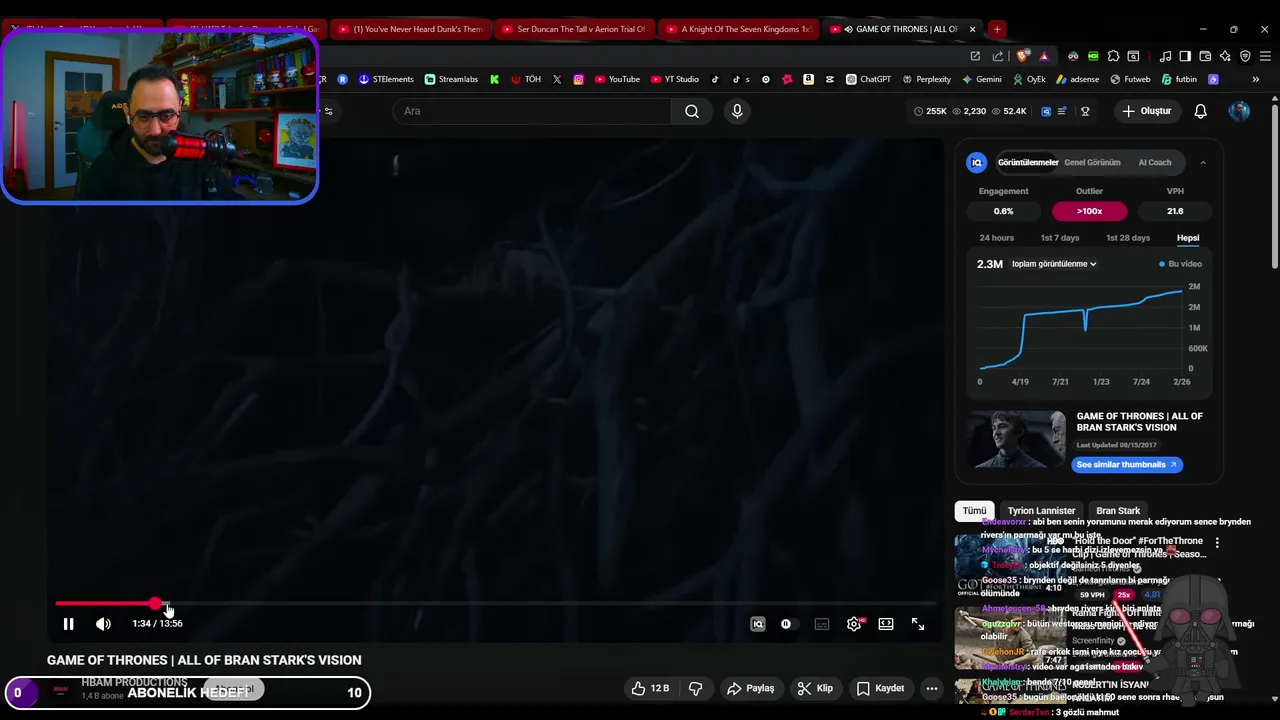Mute the video using the speaker icon
The image size is (1280, 720).
pos(103,624)
